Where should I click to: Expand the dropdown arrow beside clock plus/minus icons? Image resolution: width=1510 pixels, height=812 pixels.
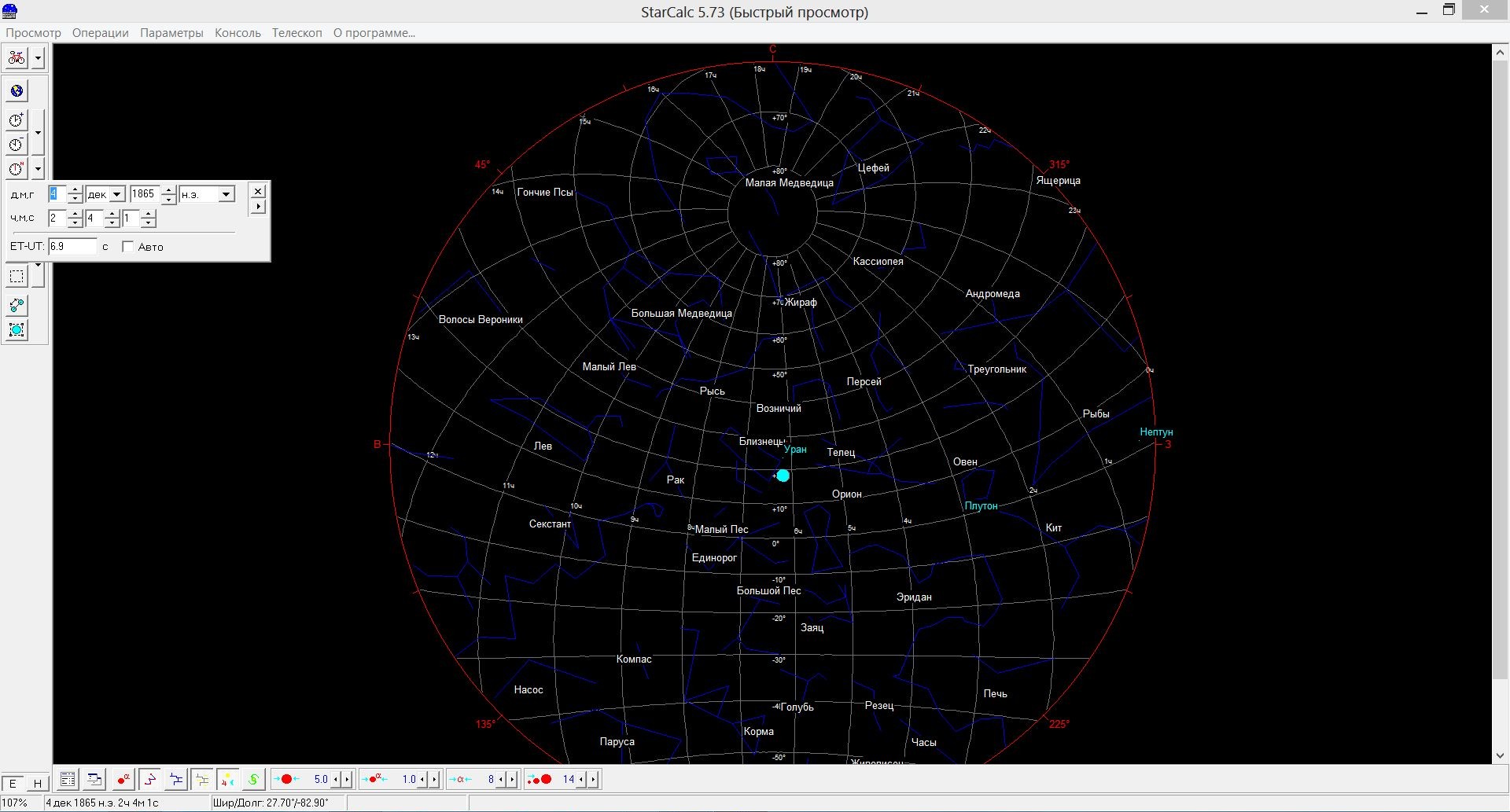(38, 132)
